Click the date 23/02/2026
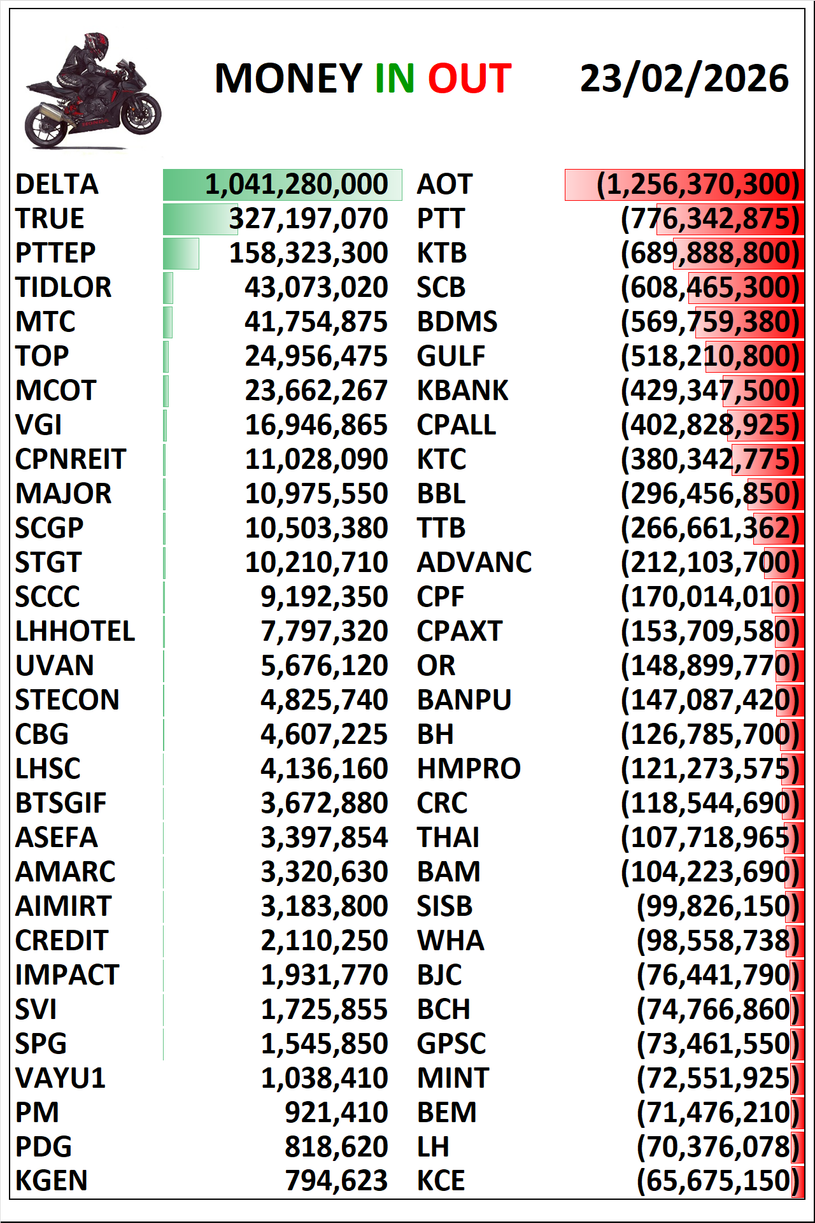 [x=684, y=78]
